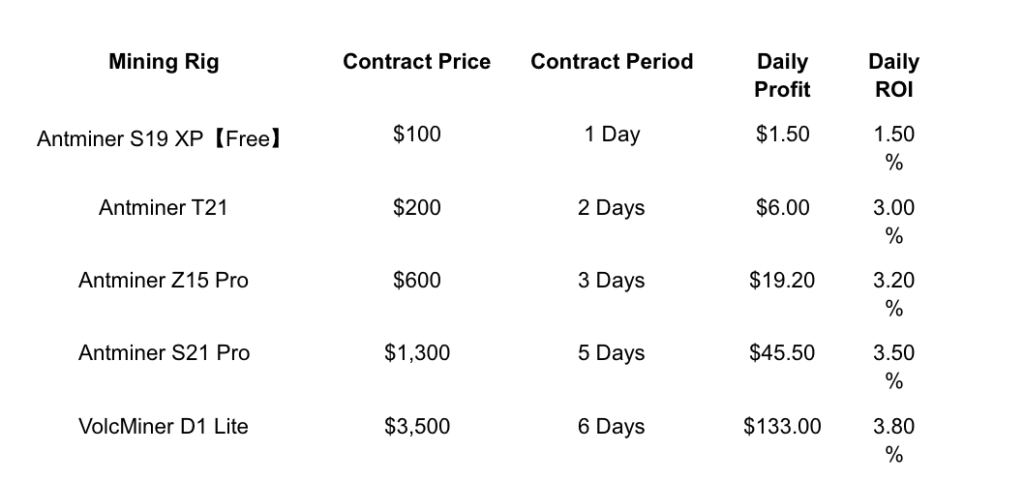The height and width of the screenshot is (482, 1024).
Task: Select the Antminer Z15 Pro rig name
Action: [163, 281]
